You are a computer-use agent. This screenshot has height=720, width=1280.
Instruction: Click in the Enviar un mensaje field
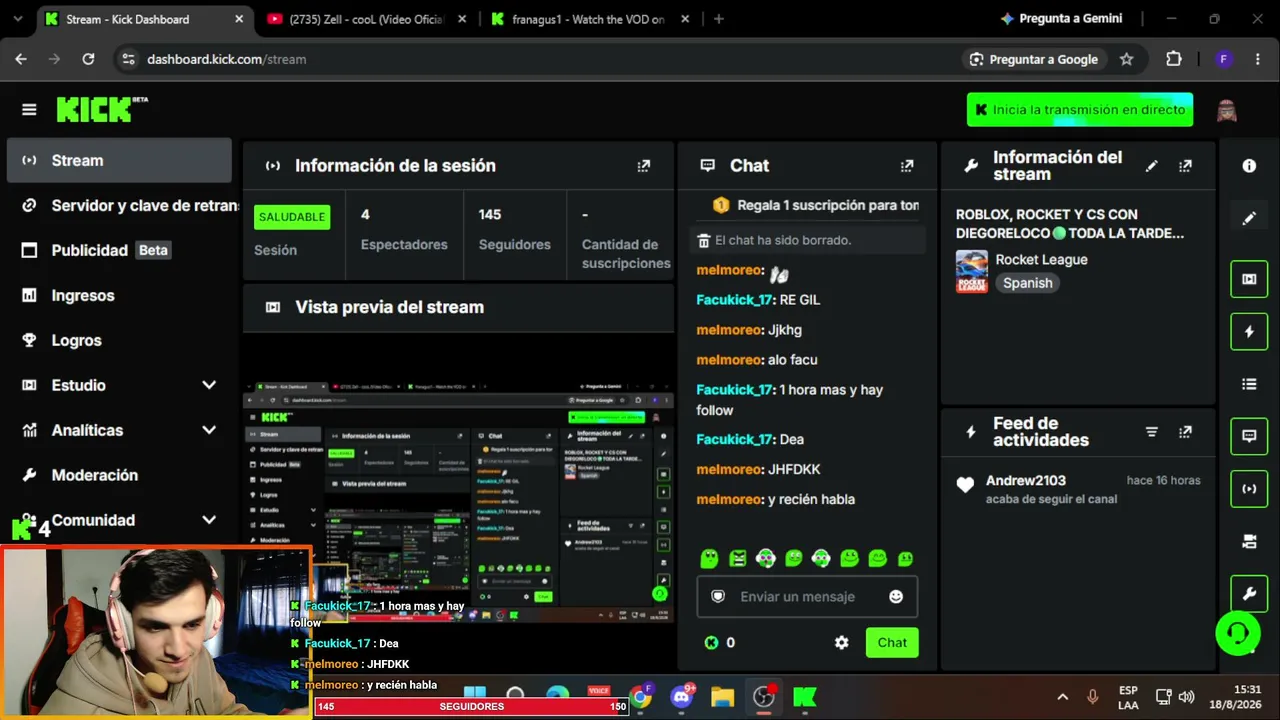pyautogui.click(x=807, y=597)
